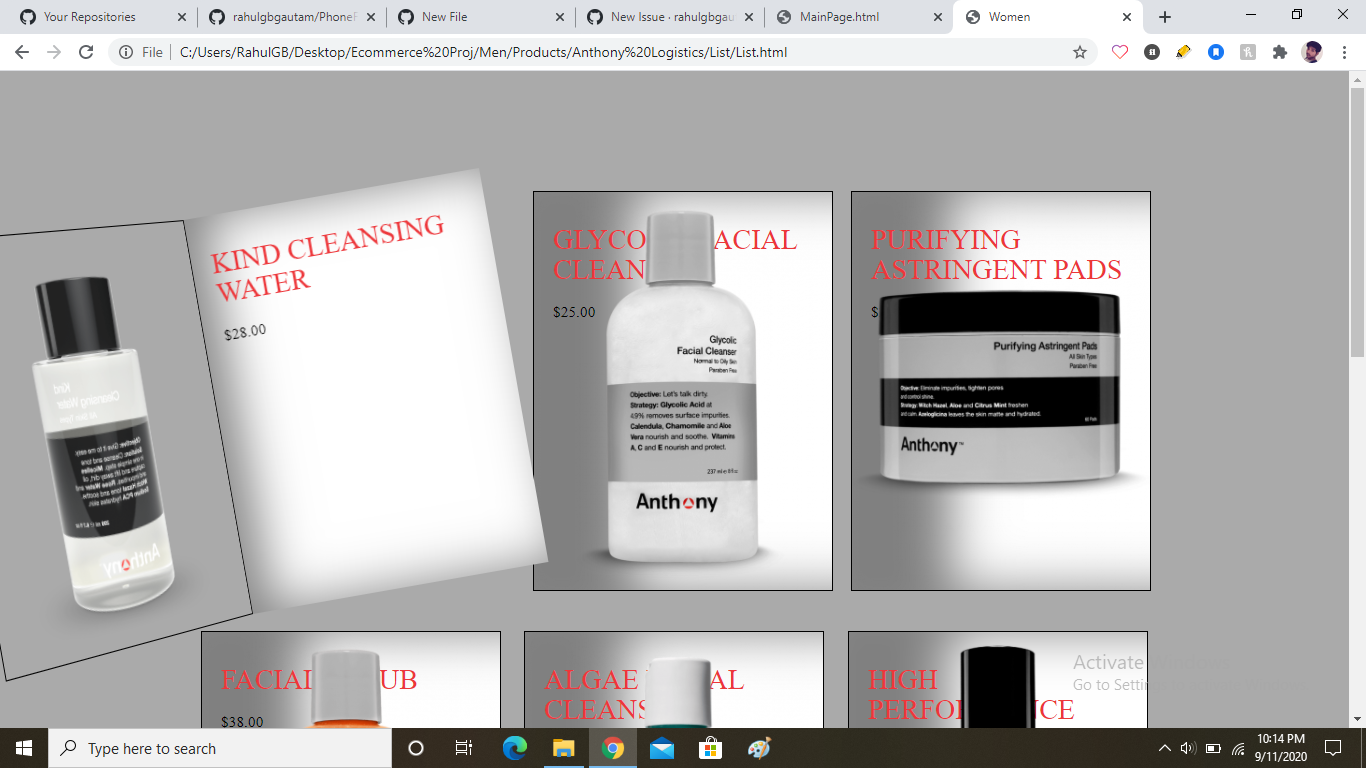Click the scrollbar up arrow

click(x=1357, y=79)
